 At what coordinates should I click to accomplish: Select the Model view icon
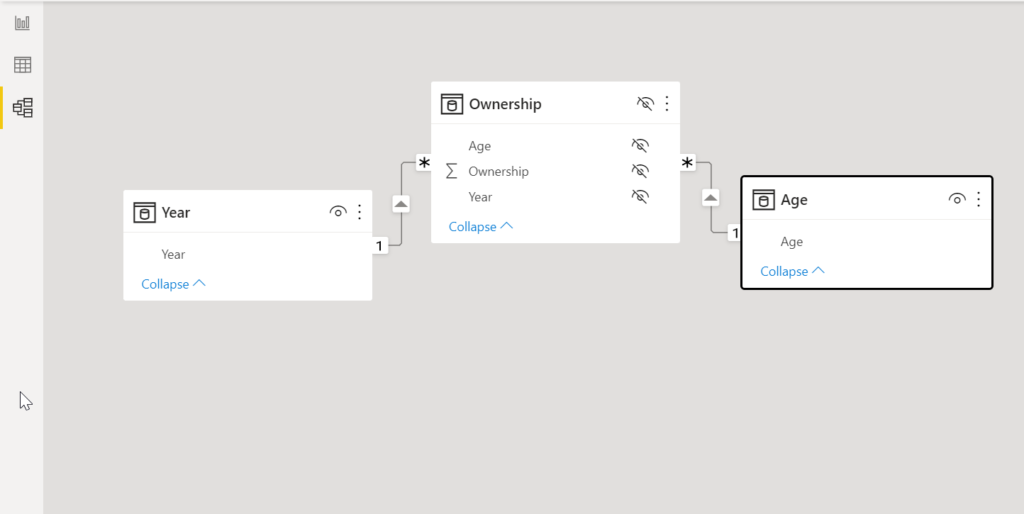coord(22,107)
